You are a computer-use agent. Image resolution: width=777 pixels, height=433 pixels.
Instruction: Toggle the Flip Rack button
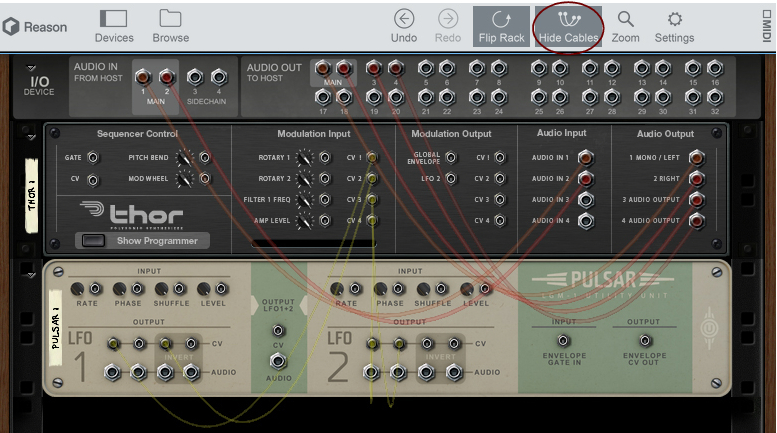(x=501, y=27)
